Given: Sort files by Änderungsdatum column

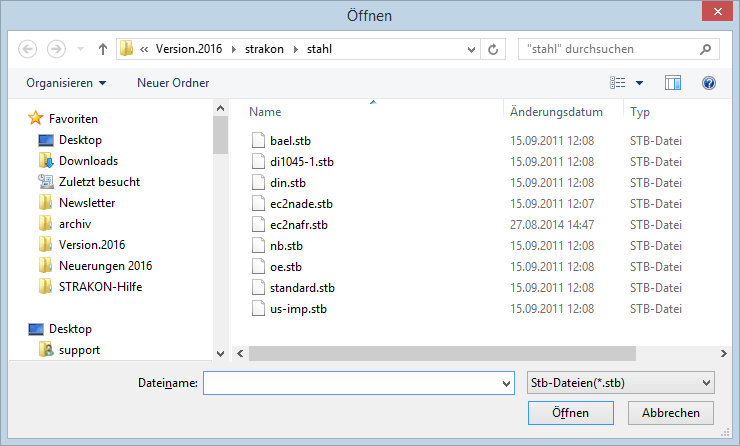Looking at the screenshot, I should (556, 112).
